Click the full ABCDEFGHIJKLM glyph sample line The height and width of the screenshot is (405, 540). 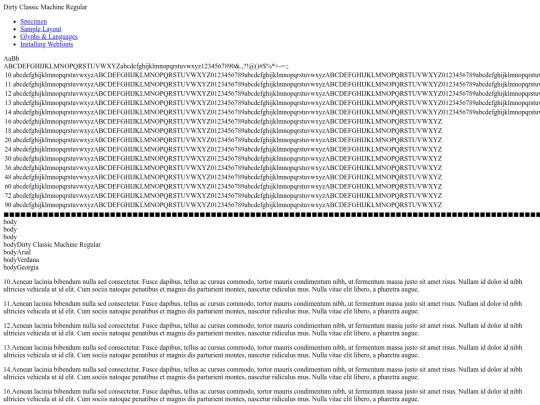pos(146,66)
